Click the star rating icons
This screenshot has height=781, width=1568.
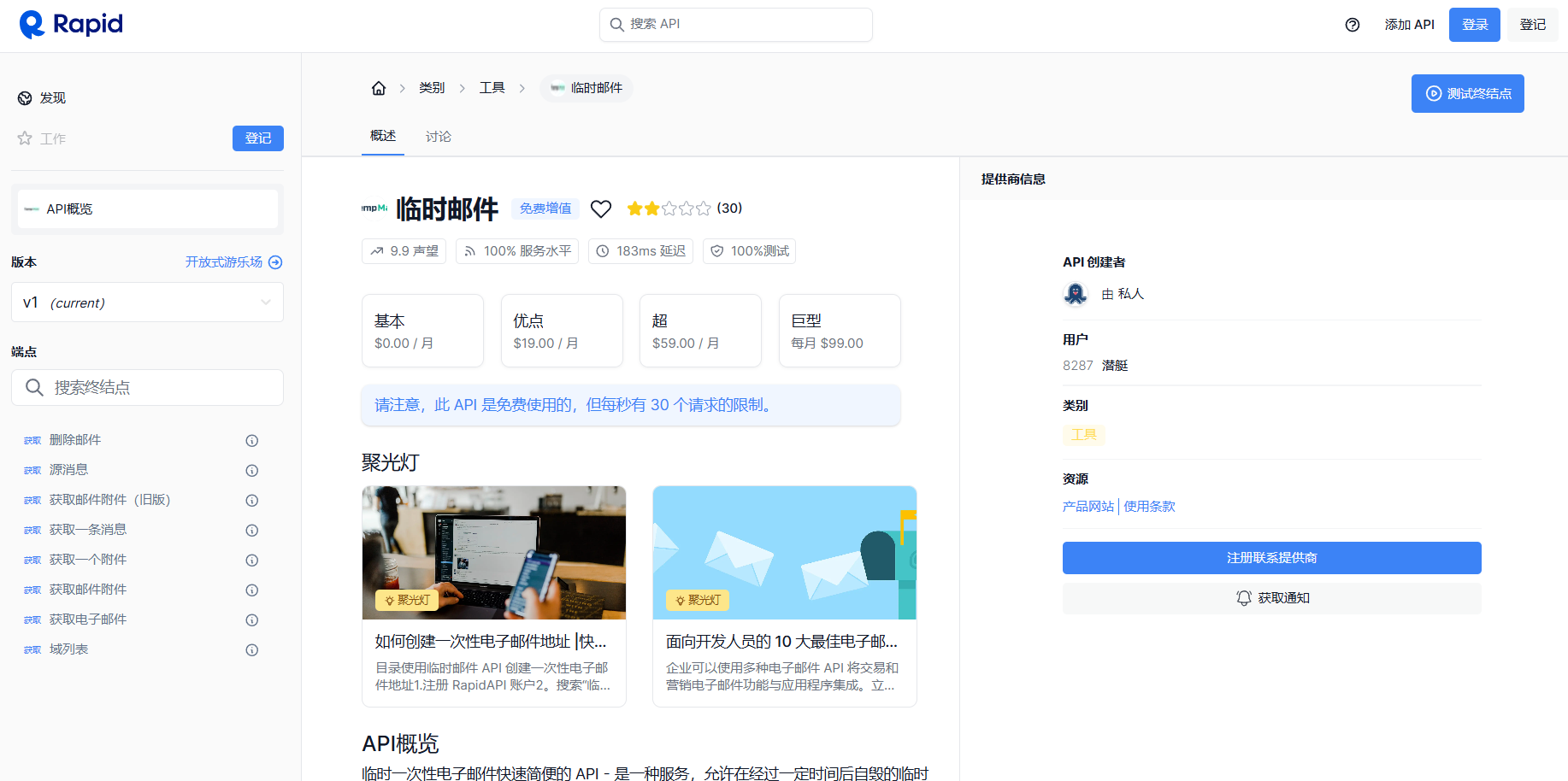pyautogui.click(x=669, y=208)
